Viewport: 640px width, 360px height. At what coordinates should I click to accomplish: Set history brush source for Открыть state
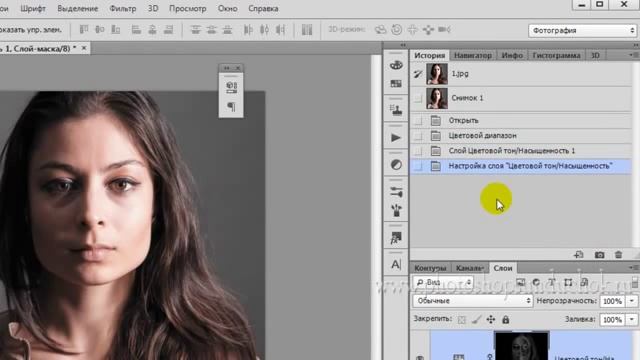pyautogui.click(x=418, y=120)
